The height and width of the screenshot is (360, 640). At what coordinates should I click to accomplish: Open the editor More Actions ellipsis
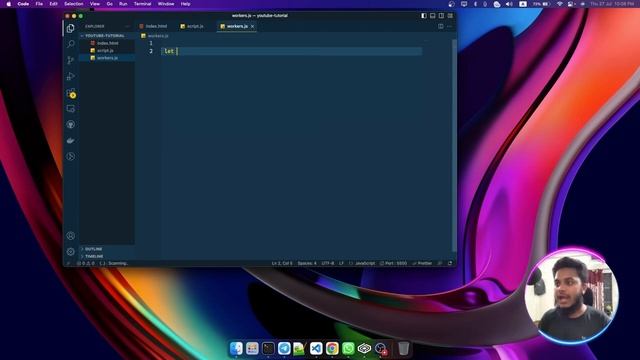click(x=449, y=26)
